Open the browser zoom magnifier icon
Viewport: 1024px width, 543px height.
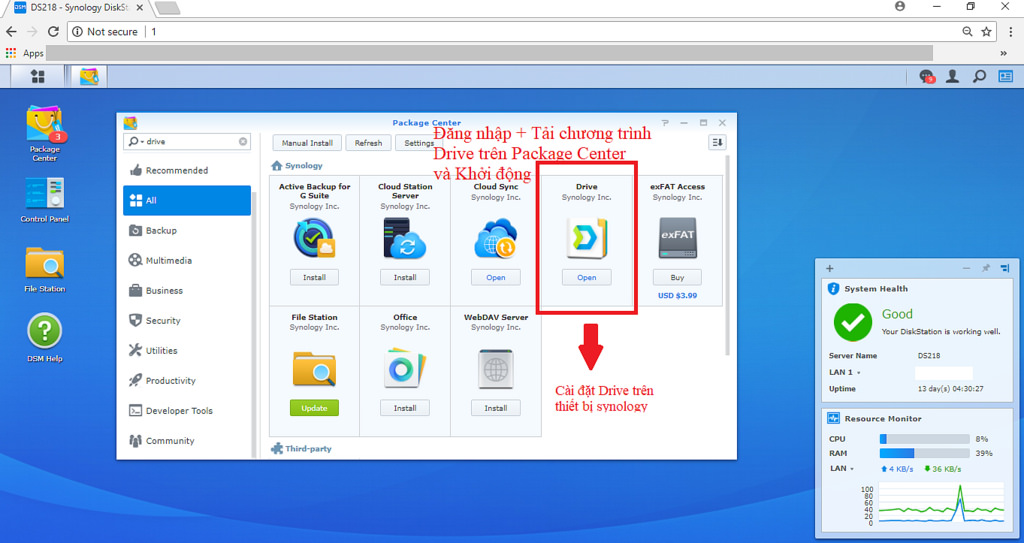tap(967, 31)
